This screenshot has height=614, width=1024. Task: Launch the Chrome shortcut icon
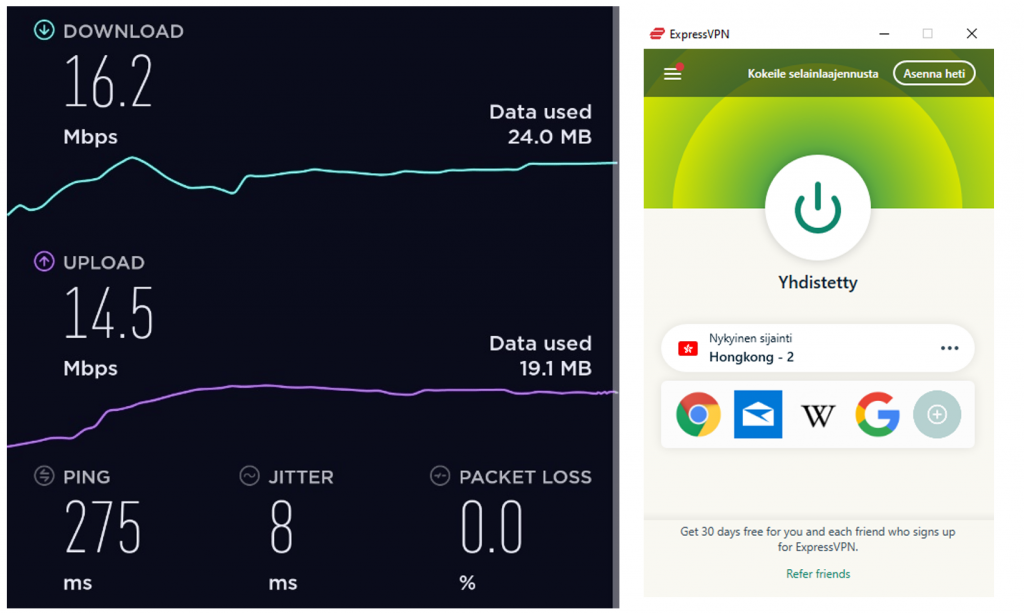[x=698, y=414]
